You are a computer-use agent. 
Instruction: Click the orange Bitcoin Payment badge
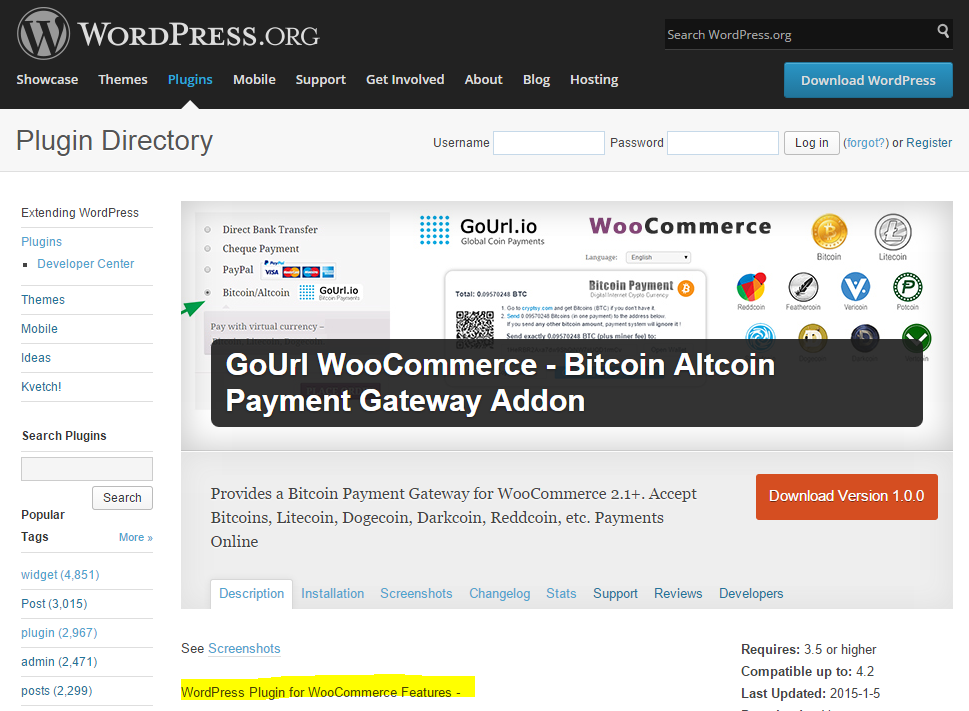coord(685,288)
